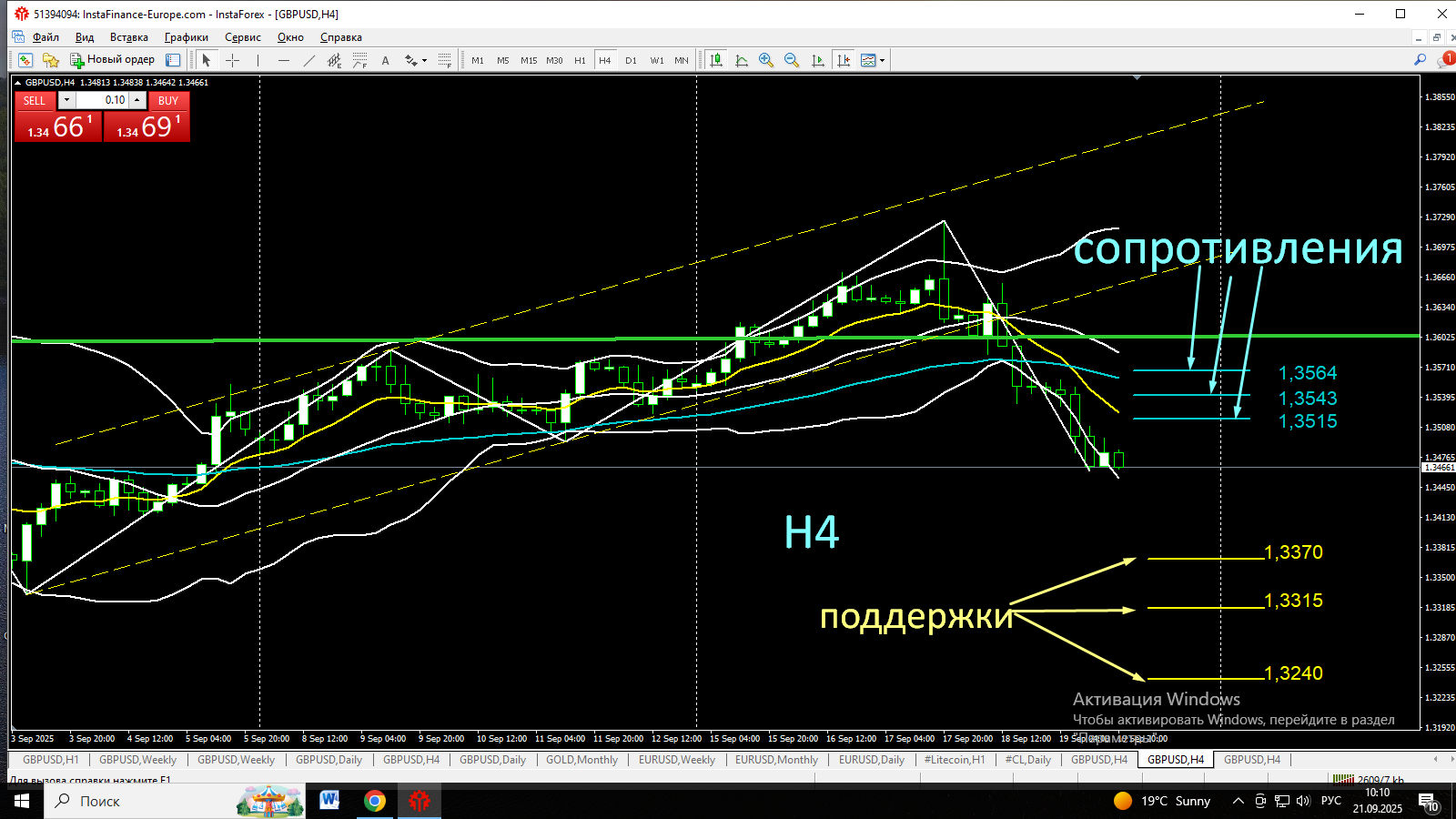Open the profiles star-folder icon
1456x819 pixels.
coord(51,60)
